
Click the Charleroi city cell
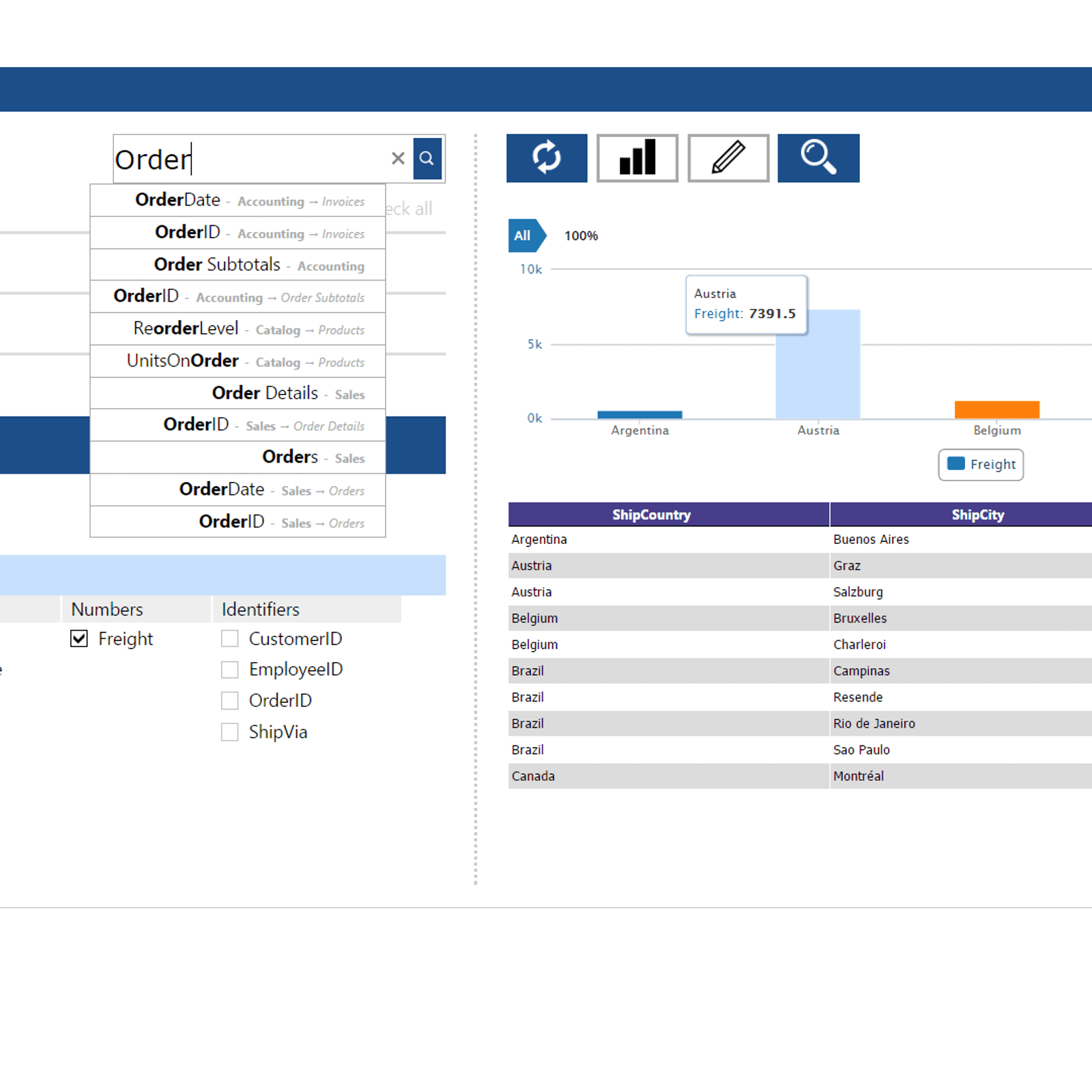[962, 644]
